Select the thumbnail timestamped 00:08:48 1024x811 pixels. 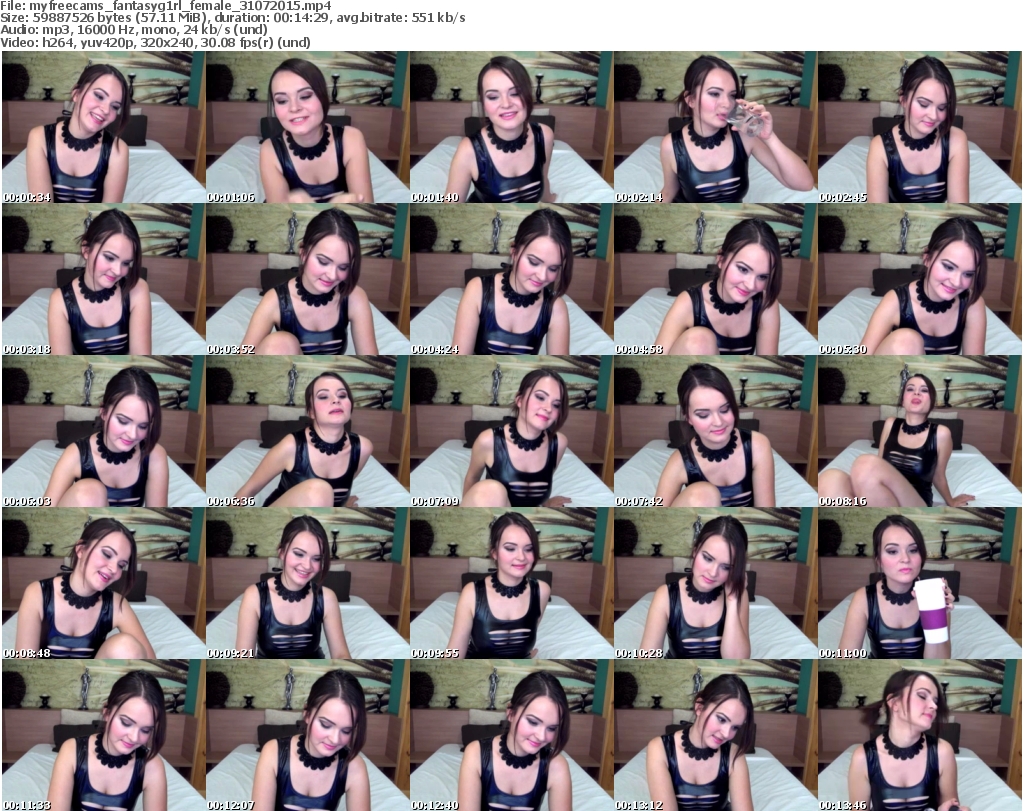click(104, 584)
